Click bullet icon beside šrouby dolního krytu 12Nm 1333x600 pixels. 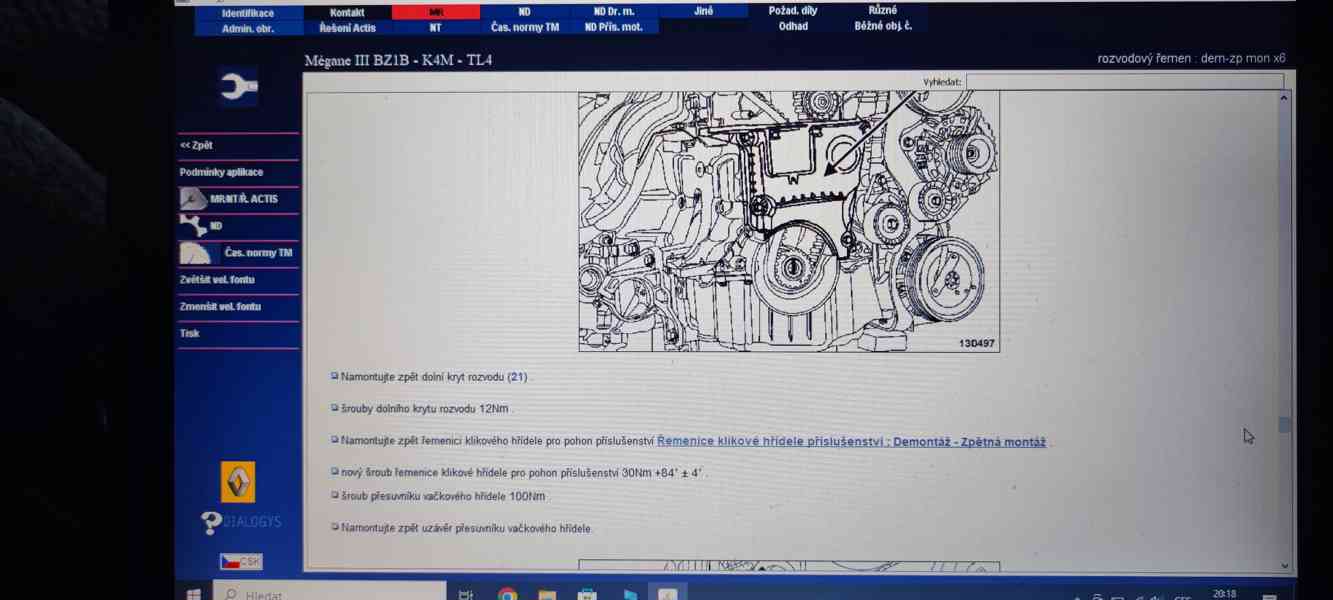pyautogui.click(x=335, y=408)
